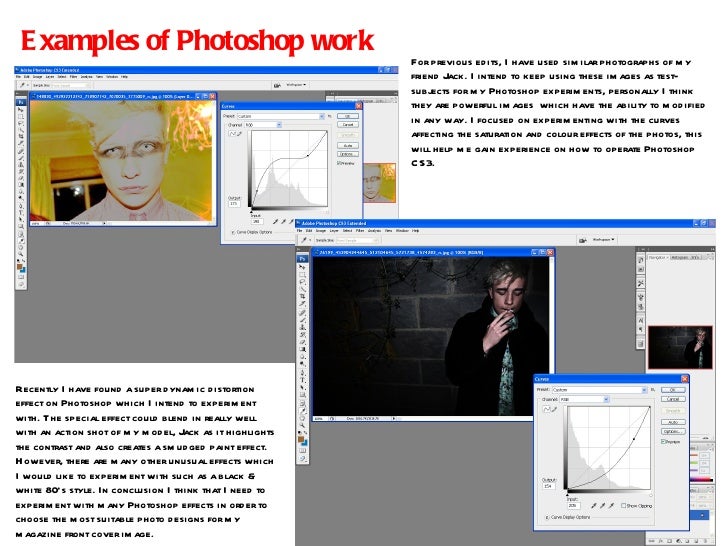Select the Slice tool in lower Photoshop toolbox
The height and width of the screenshot is (546, 728).
(303, 304)
